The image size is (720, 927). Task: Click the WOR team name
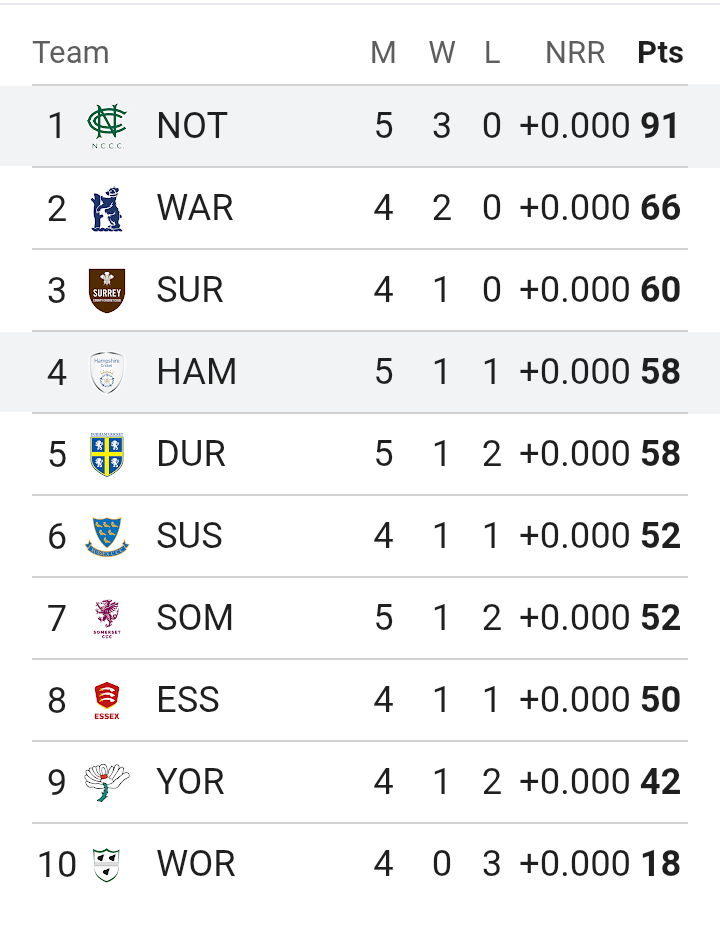[x=196, y=864]
